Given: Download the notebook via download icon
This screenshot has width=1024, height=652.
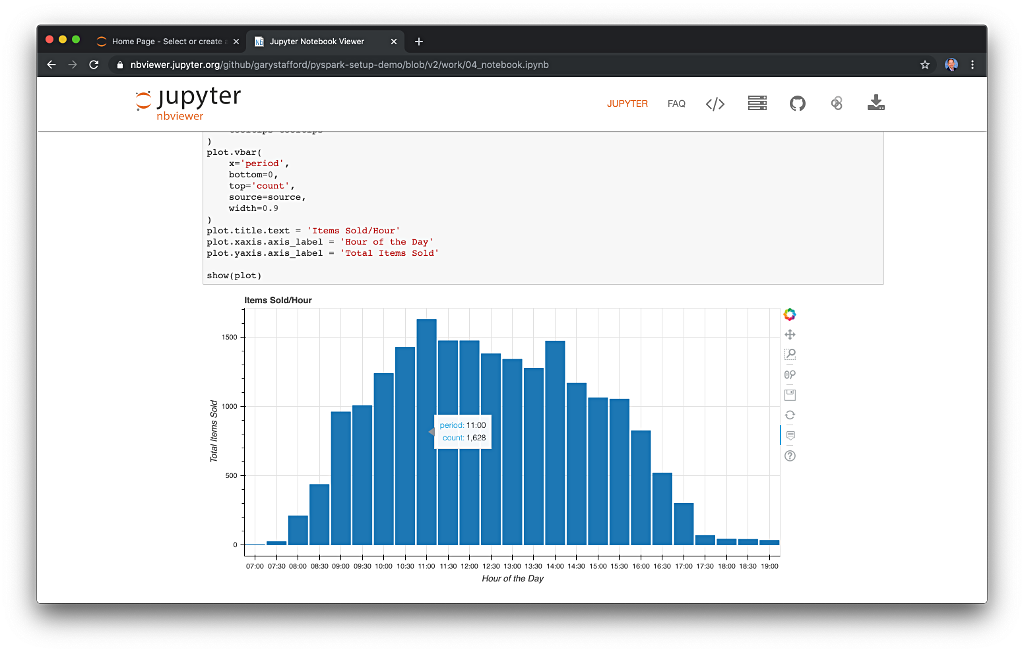Looking at the screenshot, I should point(876,103).
